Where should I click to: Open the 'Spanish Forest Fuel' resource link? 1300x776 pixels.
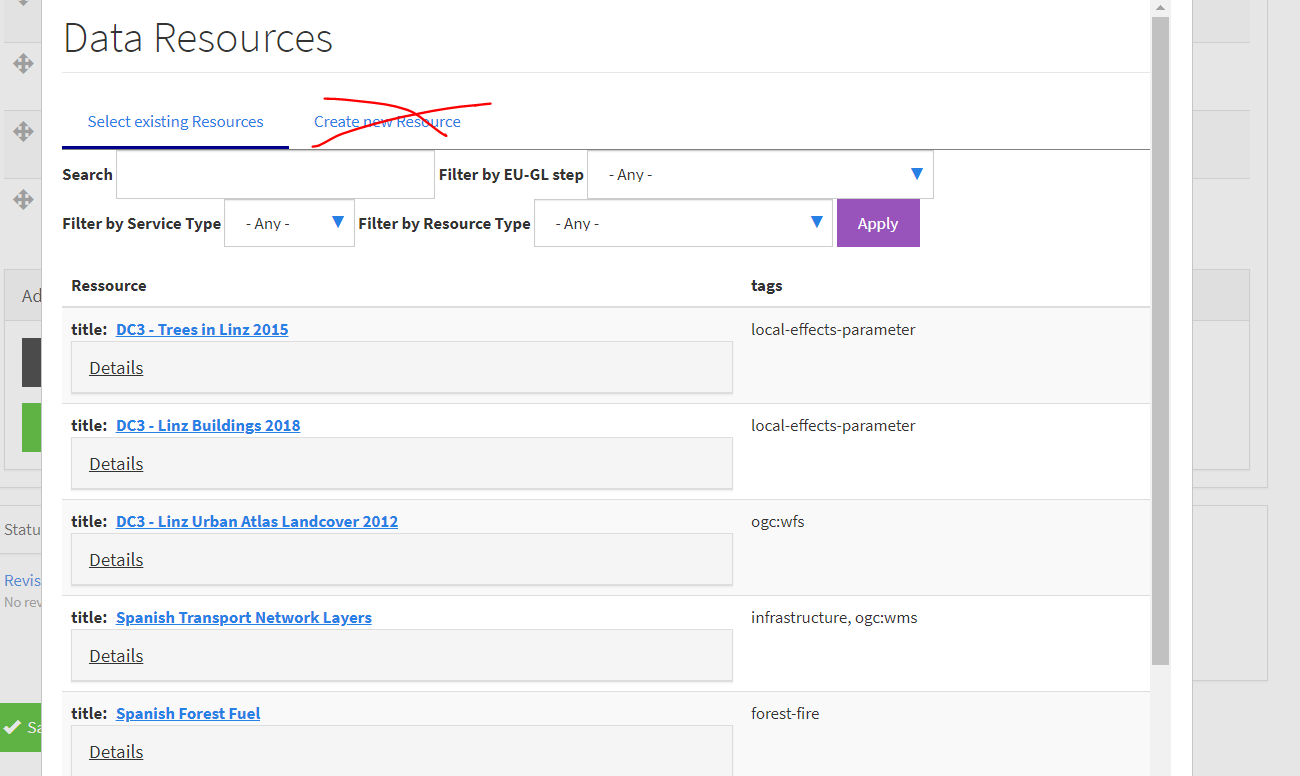click(x=187, y=713)
